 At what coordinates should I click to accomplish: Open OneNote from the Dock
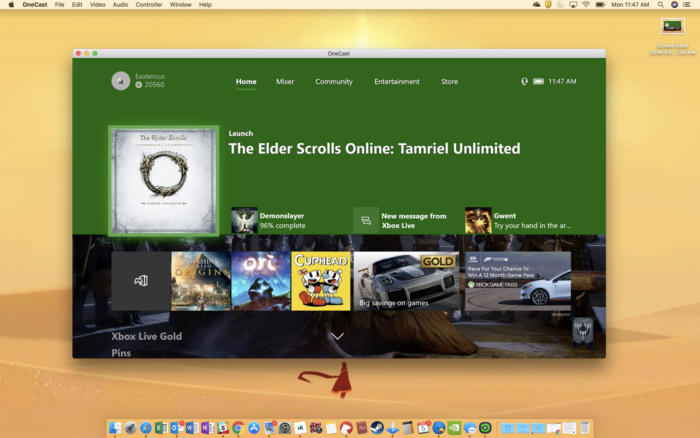tap(207, 428)
